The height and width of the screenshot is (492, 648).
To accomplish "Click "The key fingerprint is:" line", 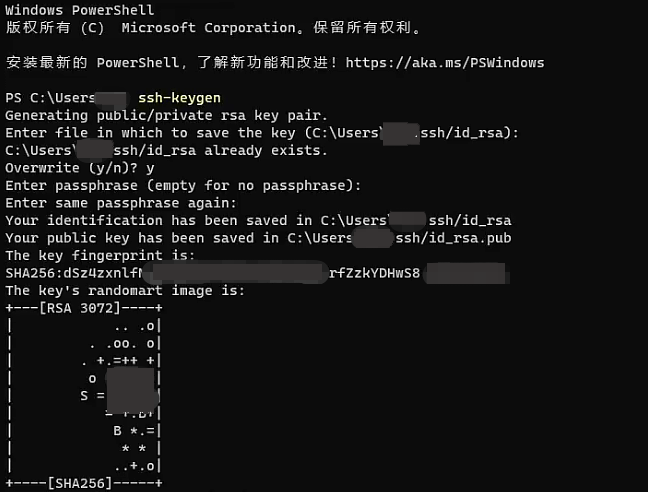I will point(100,256).
